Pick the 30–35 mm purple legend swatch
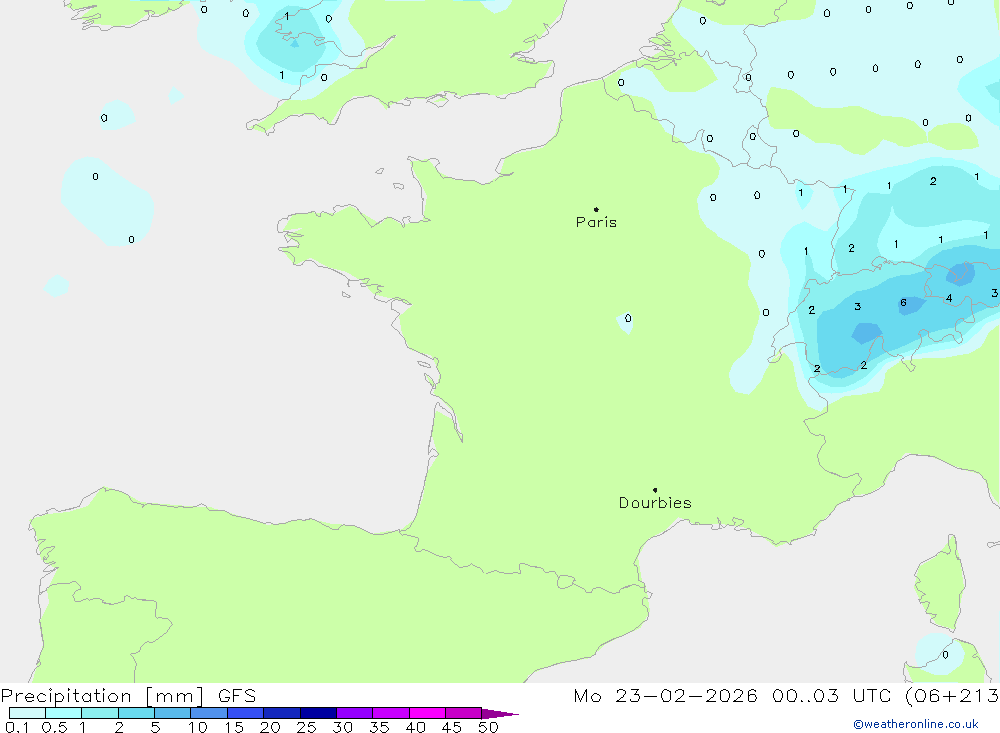The image size is (1000, 733). 355,713
